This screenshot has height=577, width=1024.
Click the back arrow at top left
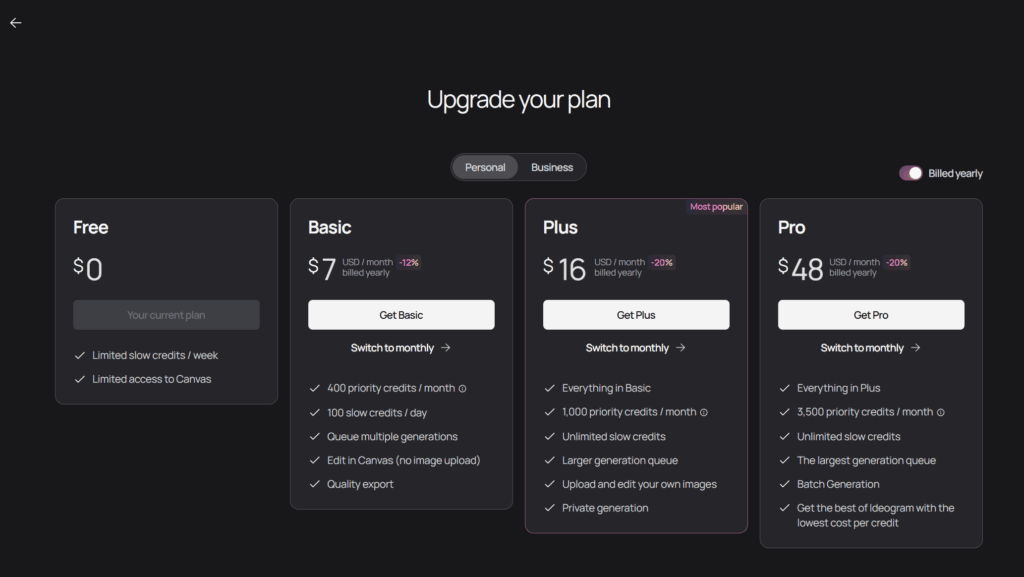pyautogui.click(x=15, y=22)
